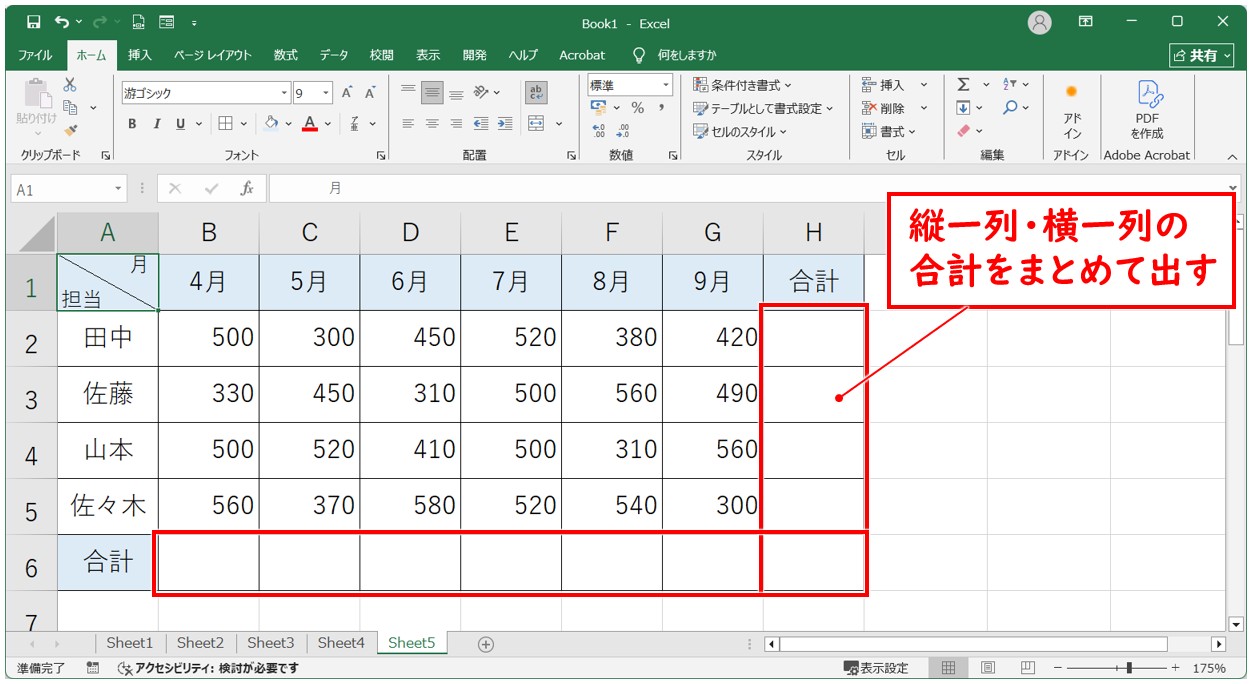This screenshot has height=684, width=1253.
Task: Click the Create PDF (PDFを作成) icon
Action: (x=1147, y=109)
